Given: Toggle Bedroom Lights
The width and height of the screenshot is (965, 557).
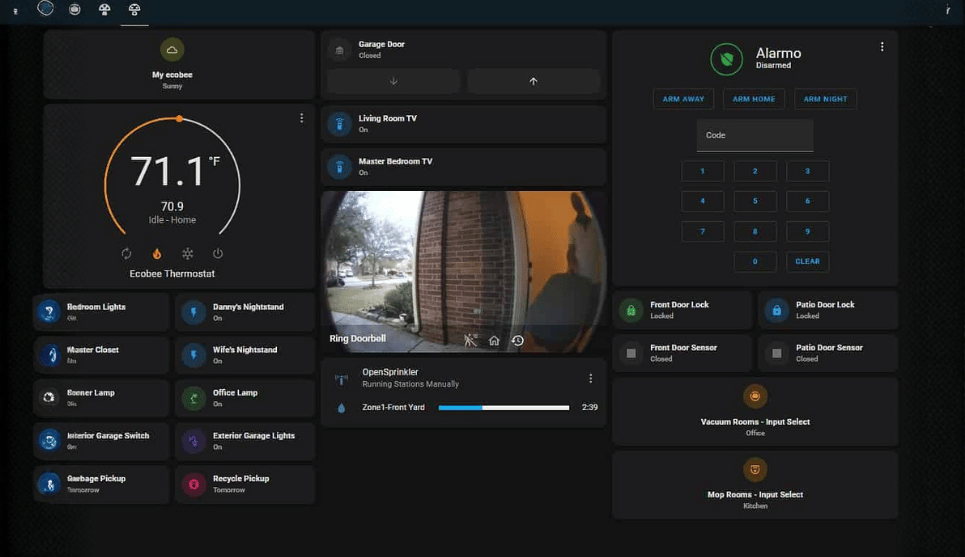Looking at the screenshot, I should (x=49, y=311).
